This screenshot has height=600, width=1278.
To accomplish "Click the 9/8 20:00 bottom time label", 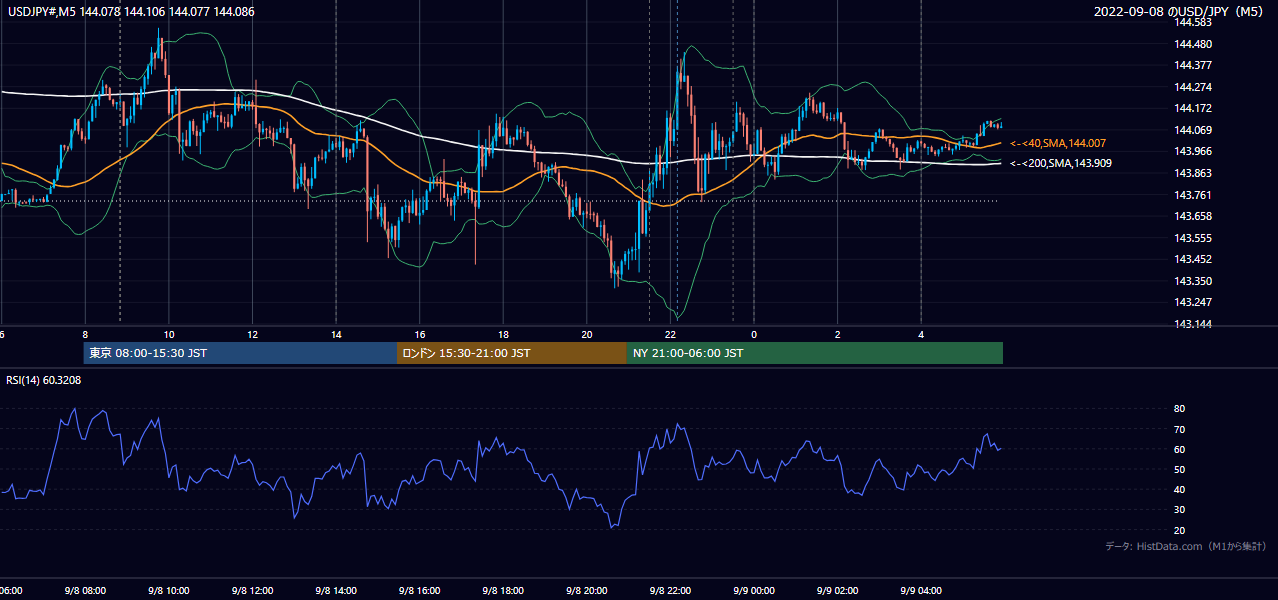I will 587,590.
